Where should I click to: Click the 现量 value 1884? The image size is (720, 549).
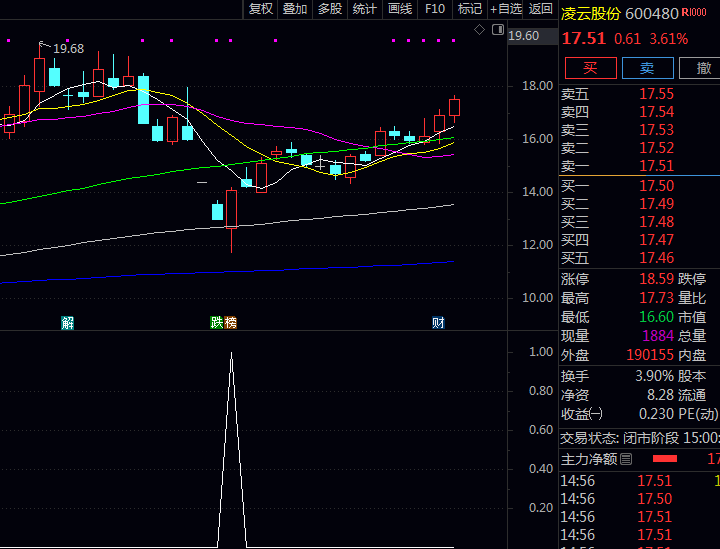click(x=658, y=336)
